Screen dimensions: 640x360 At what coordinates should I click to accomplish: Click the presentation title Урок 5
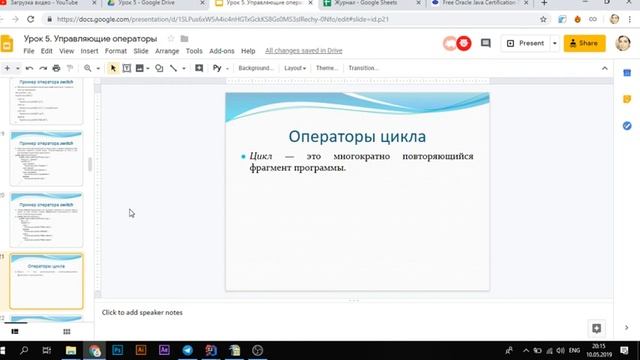[90, 39]
